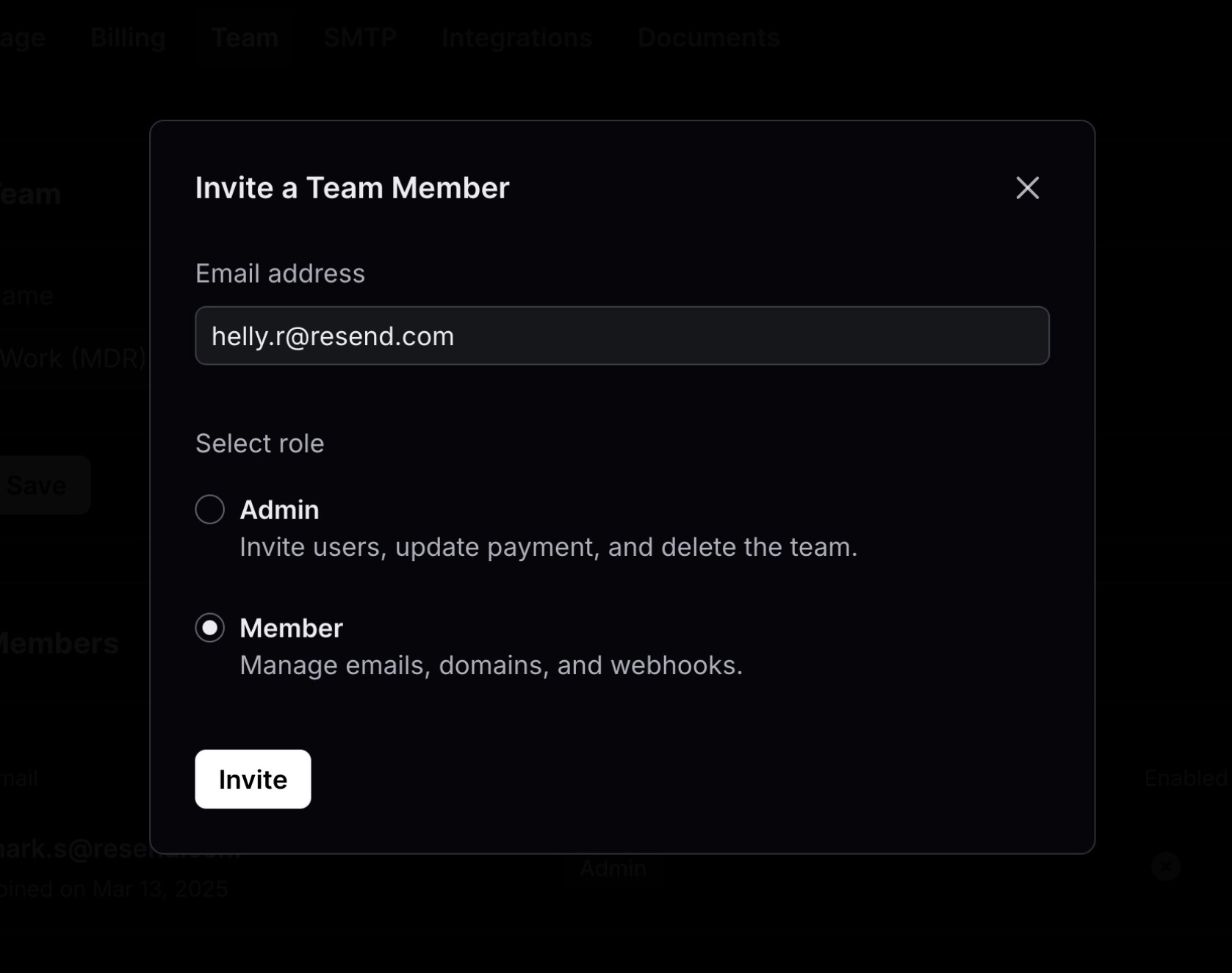This screenshot has width=1232, height=973.
Task: Click the 'Select role' label
Action: tap(259, 444)
